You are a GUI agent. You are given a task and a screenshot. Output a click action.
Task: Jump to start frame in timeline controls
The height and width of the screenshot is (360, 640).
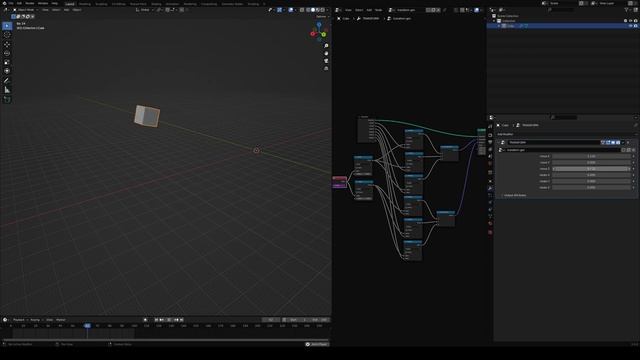pyautogui.click(x=156, y=320)
